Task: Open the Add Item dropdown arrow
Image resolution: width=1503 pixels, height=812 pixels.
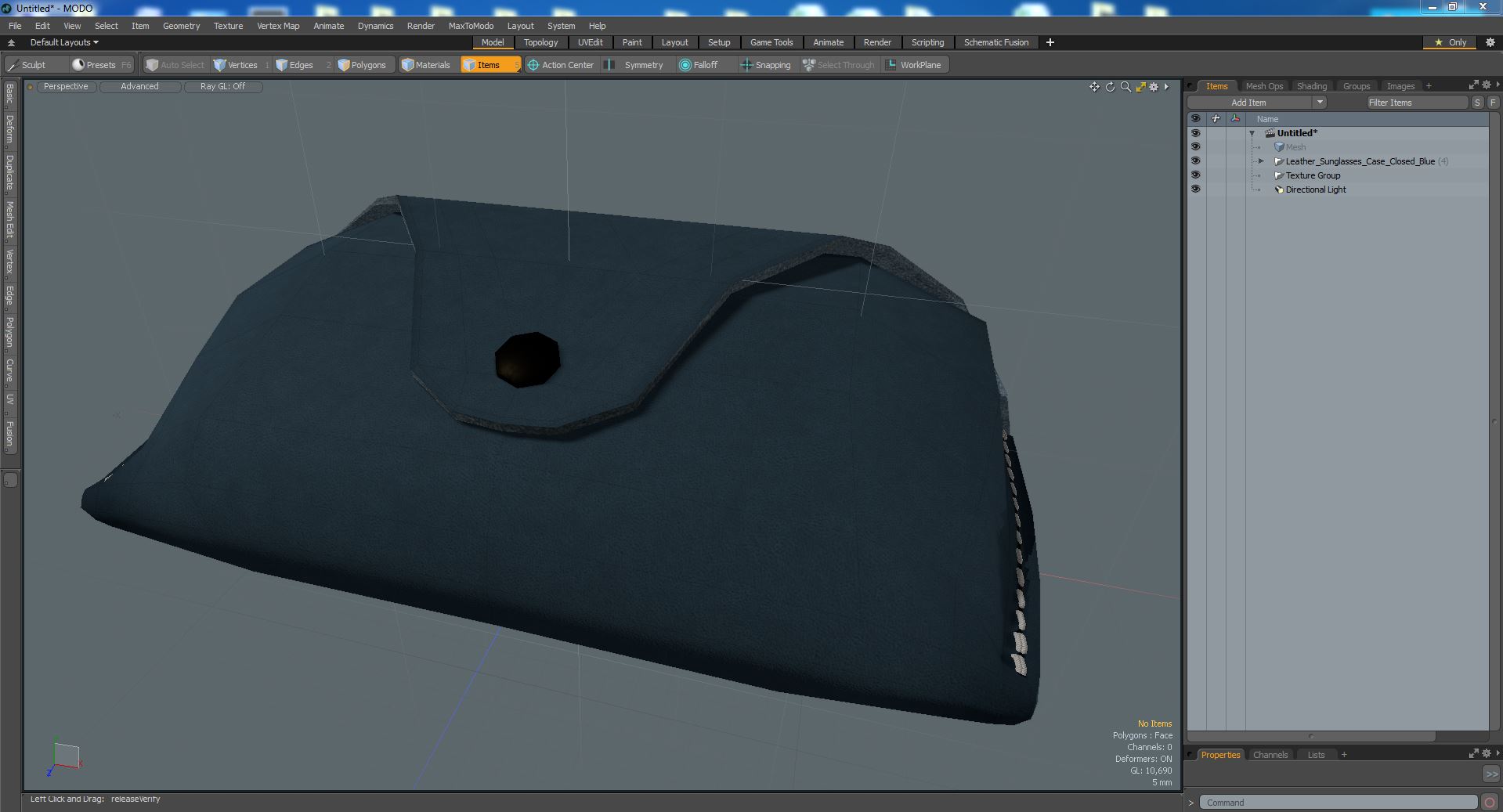Action: 1320,103
